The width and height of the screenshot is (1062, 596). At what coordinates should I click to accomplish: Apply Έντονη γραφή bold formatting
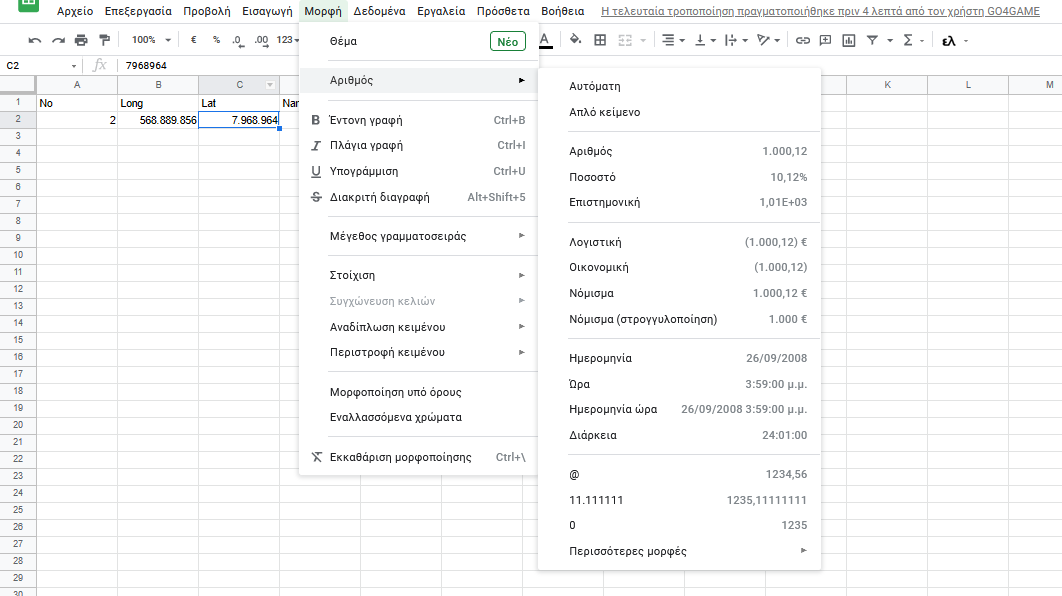[419, 120]
